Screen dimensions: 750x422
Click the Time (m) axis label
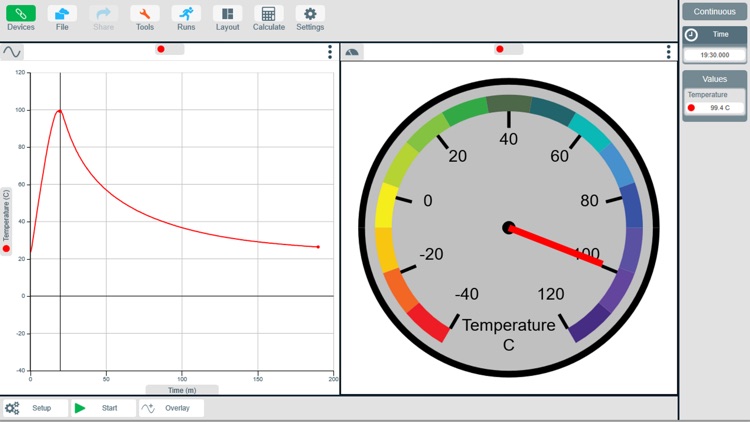(182, 390)
